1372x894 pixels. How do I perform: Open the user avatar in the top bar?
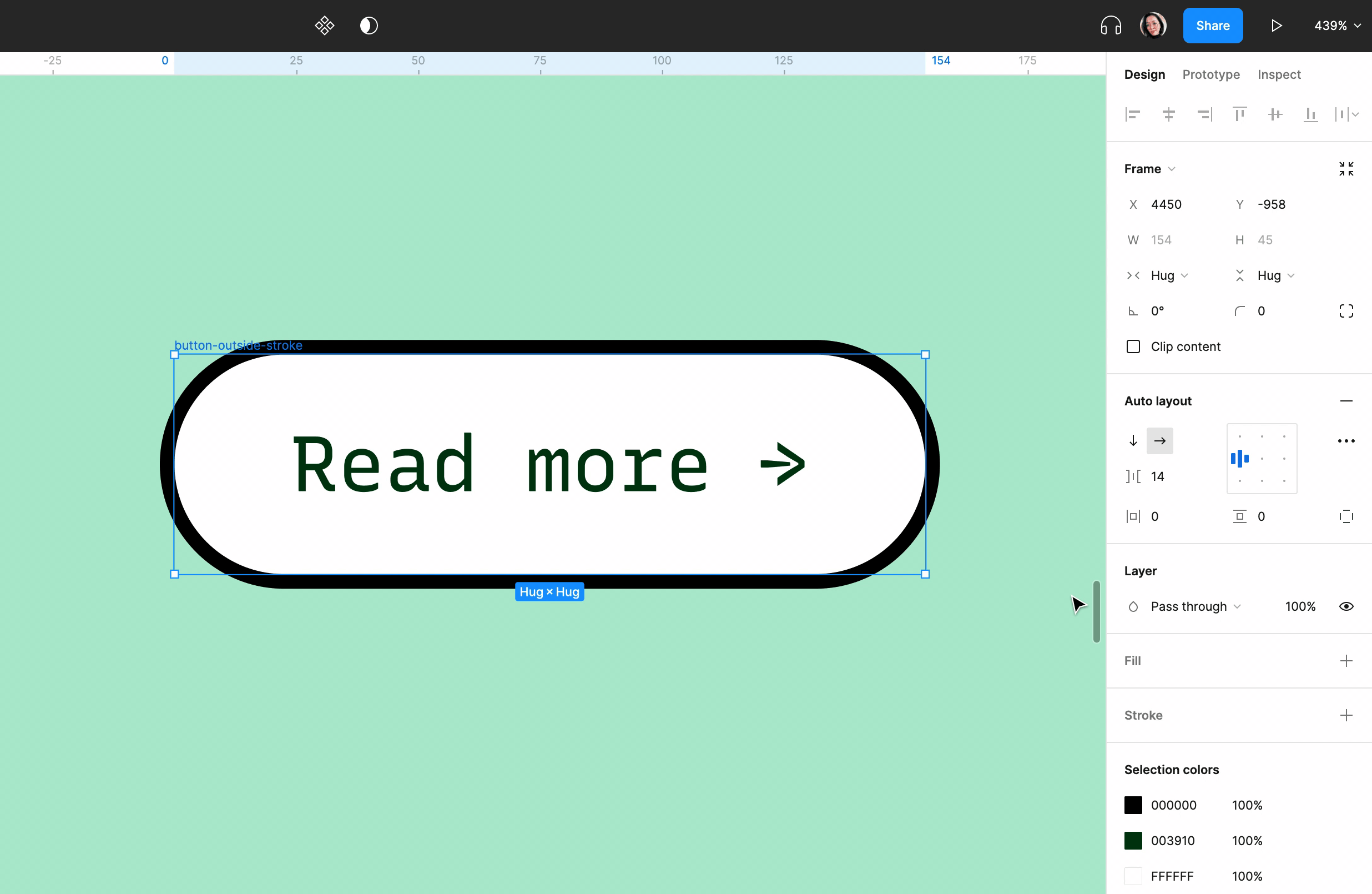[x=1153, y=26]
